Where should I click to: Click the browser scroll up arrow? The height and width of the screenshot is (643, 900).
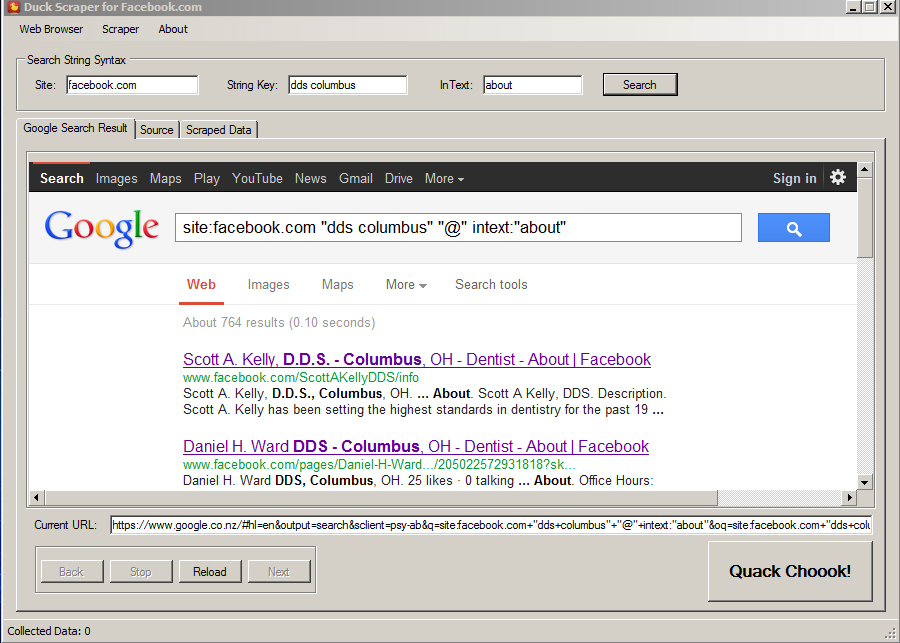point(864,170)
